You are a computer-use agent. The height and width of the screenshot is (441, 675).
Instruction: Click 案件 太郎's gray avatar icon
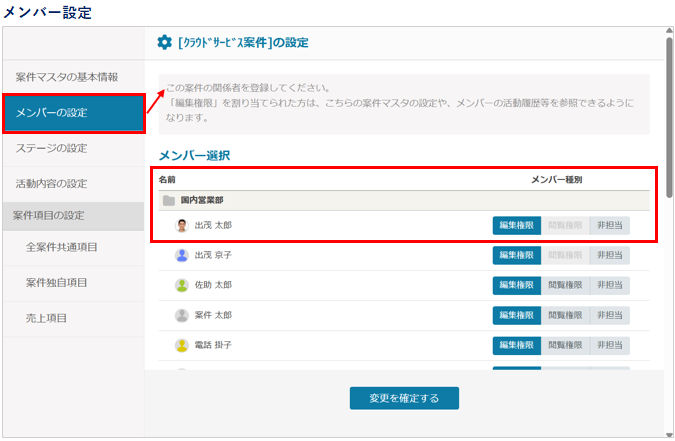[182, 315]
